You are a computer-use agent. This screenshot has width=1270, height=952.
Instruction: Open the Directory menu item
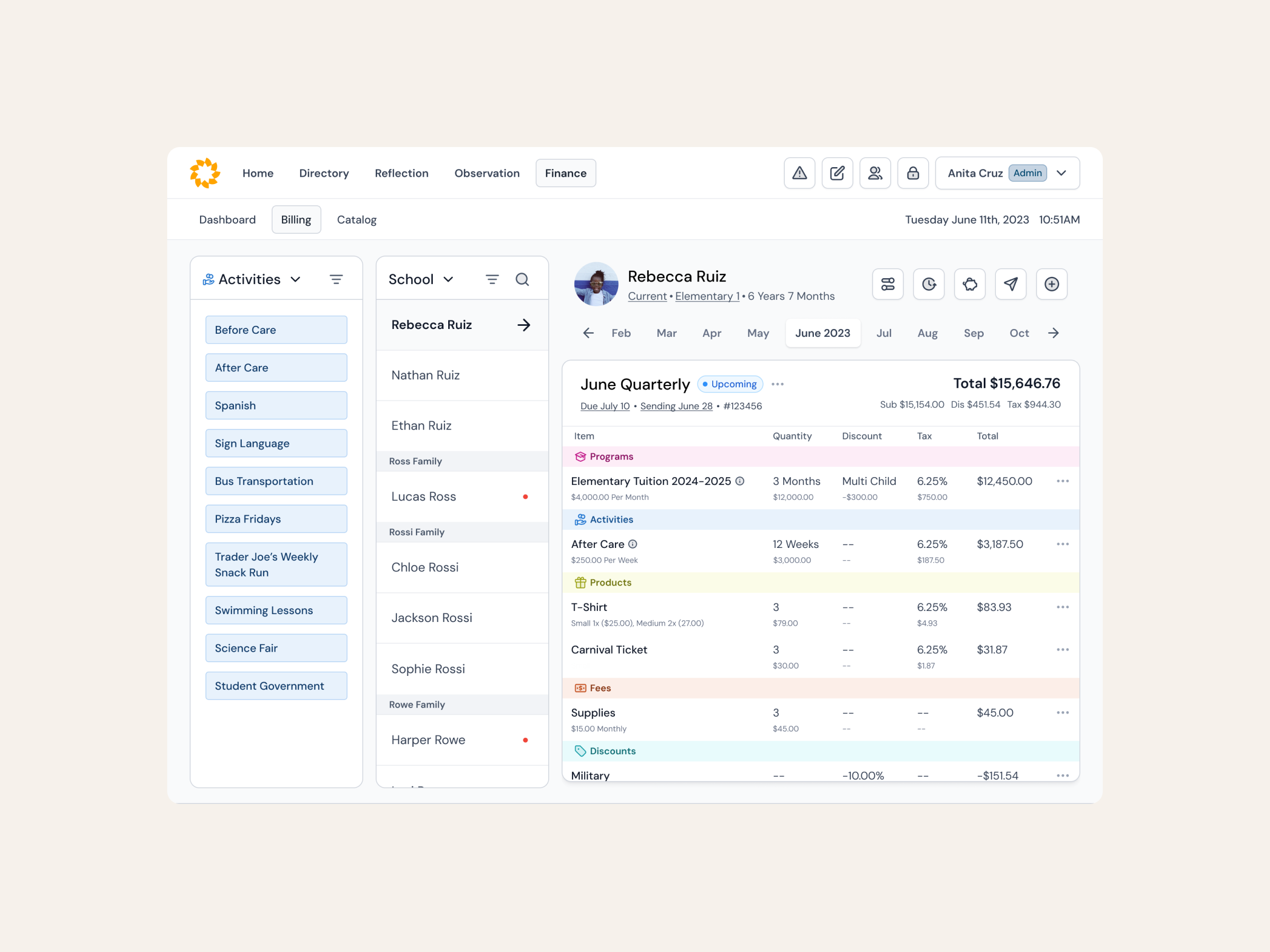324,173
